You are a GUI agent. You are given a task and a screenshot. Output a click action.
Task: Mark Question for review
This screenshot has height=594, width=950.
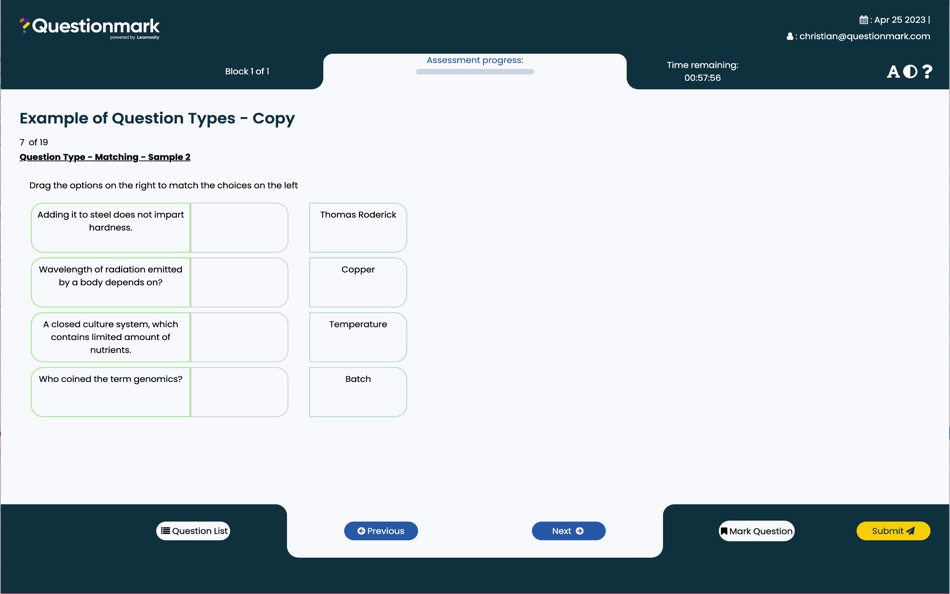(x=757, y=531)
